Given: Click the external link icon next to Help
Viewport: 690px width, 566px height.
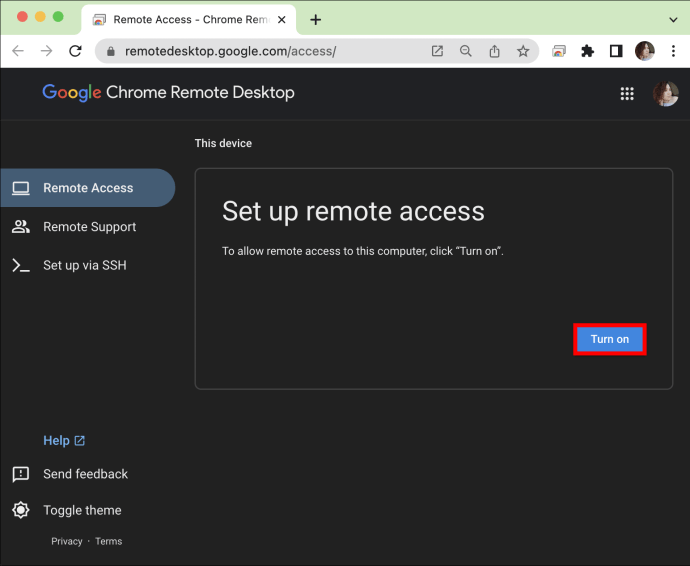Looking at the screenshot, I should 80,441.
